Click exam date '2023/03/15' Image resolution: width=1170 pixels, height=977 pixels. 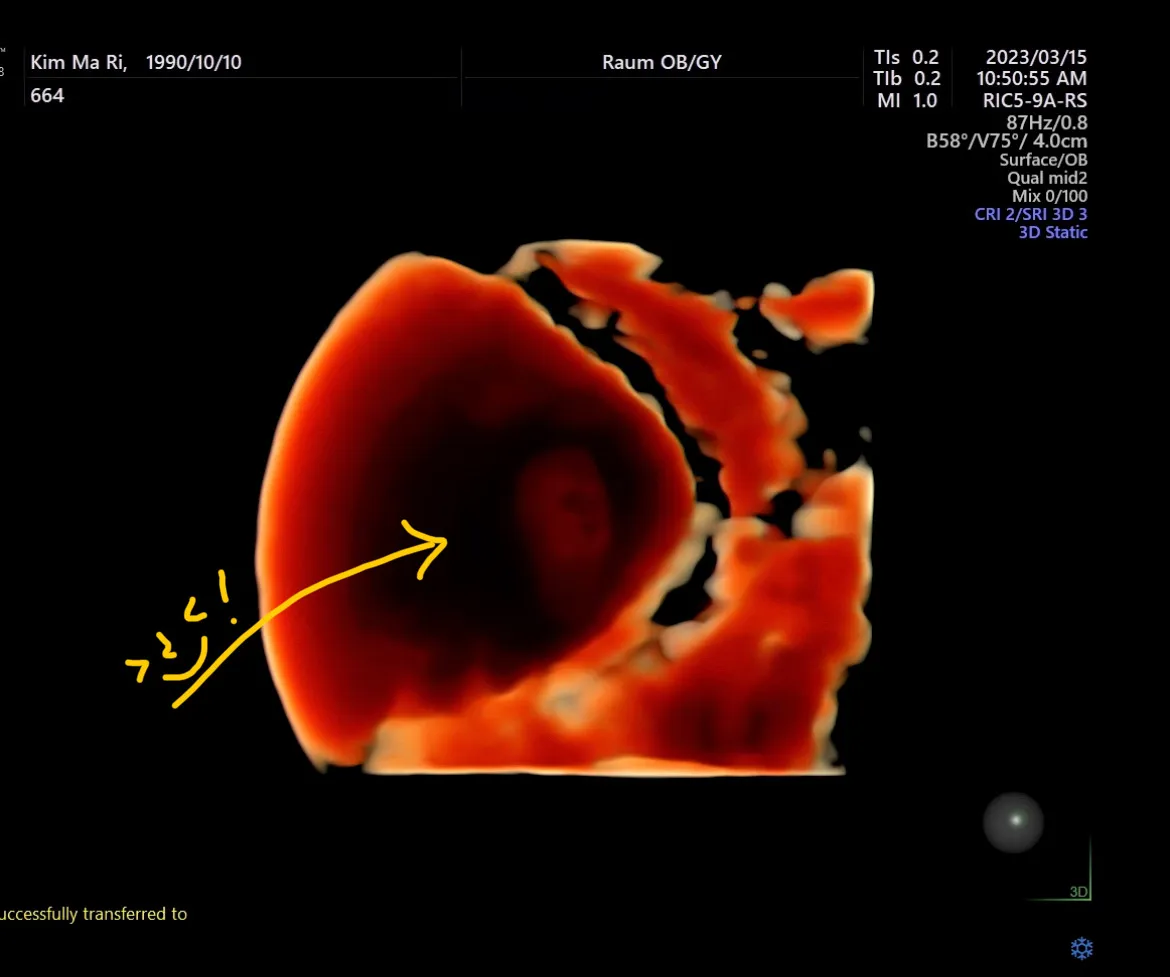click(x=1036, y=57)
